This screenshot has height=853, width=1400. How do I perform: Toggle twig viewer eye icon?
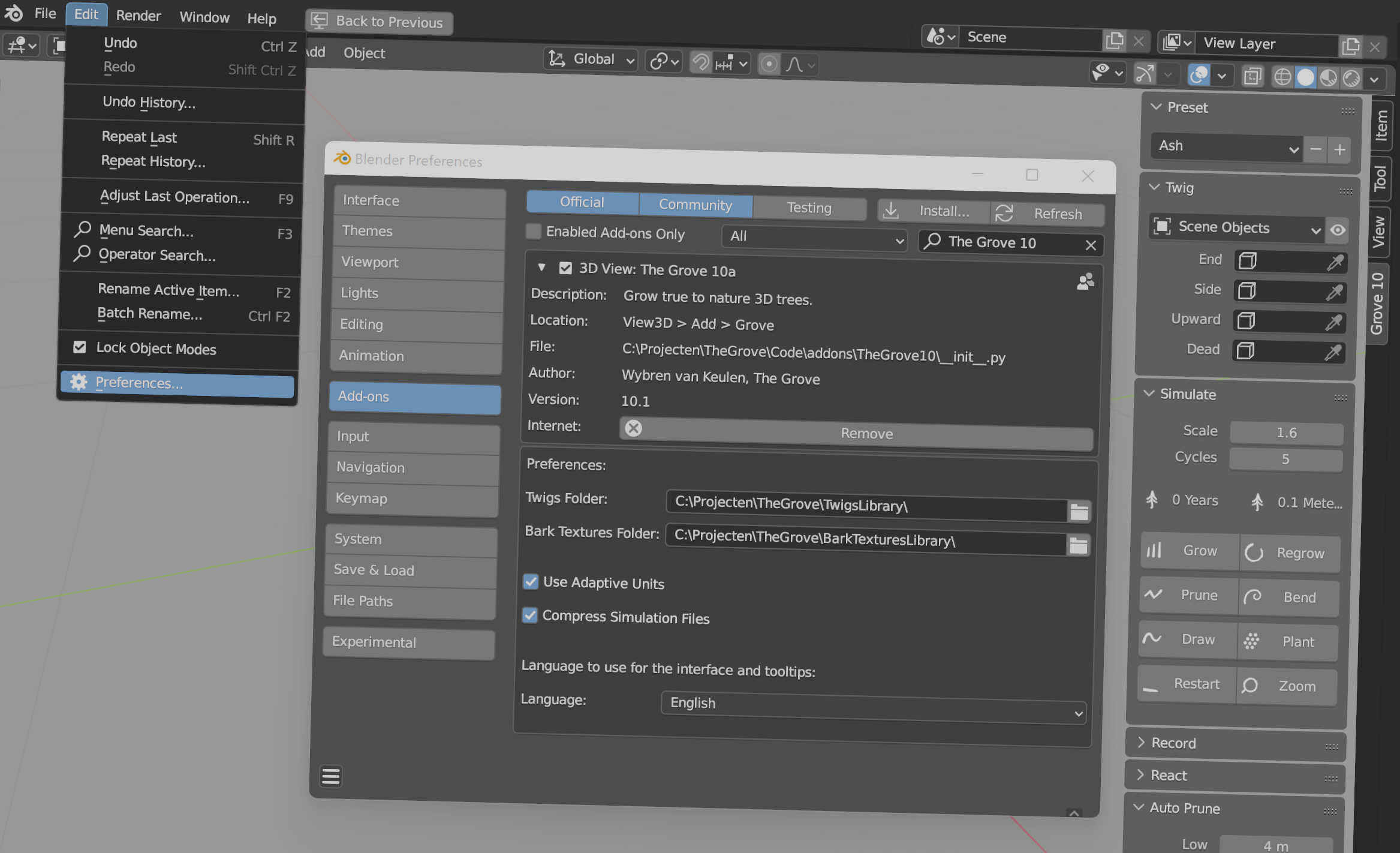[1338, 230]
